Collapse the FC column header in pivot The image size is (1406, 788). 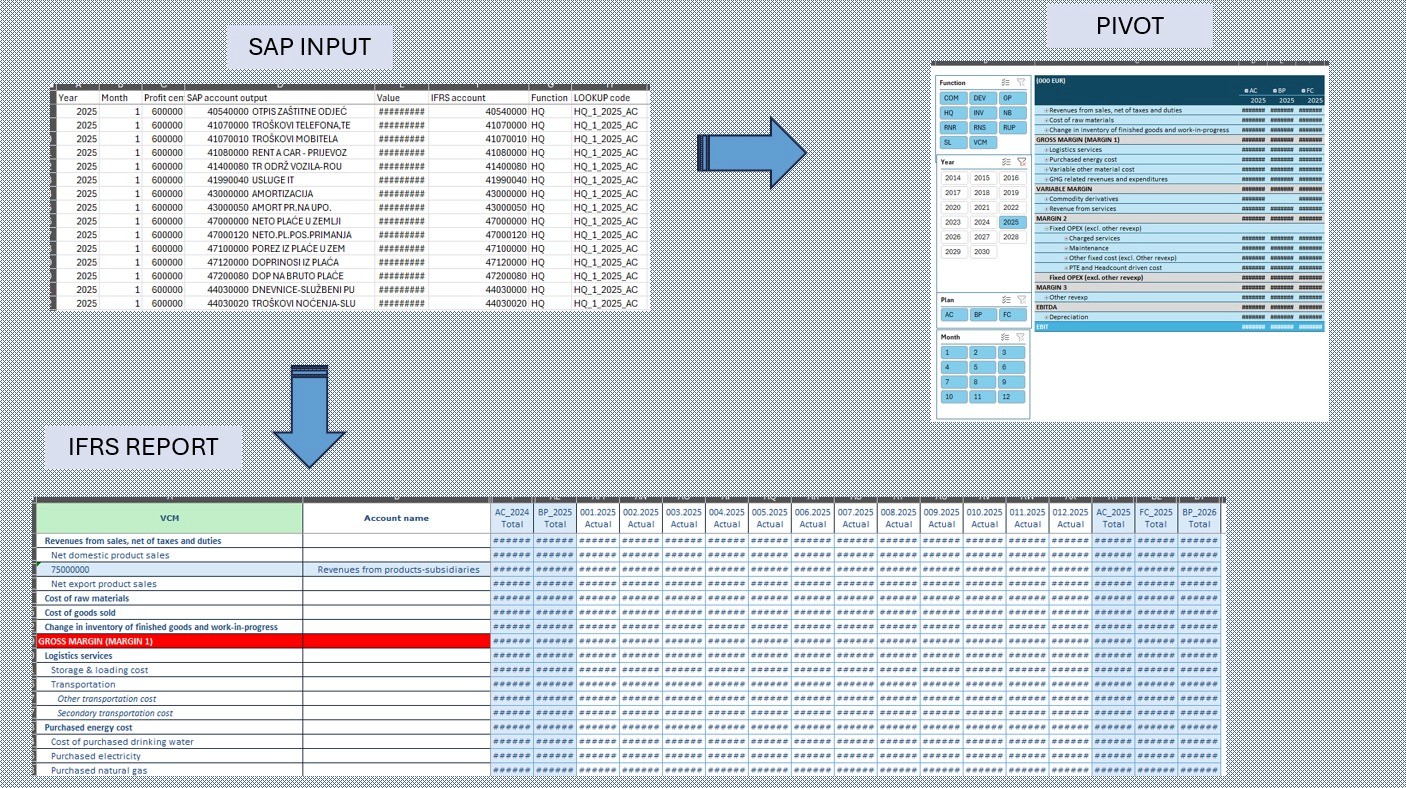tap(1303, 91)
